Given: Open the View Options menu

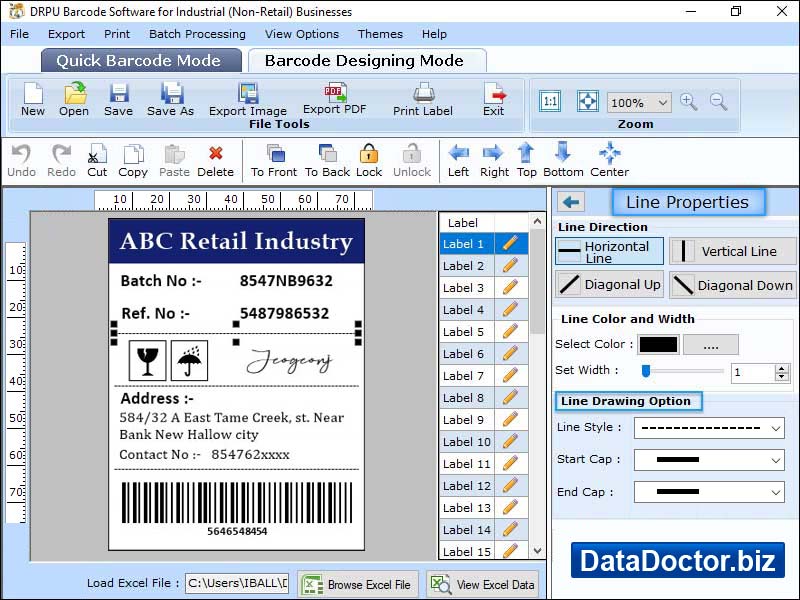Looking at the screenshot, I should coord(302,34).
